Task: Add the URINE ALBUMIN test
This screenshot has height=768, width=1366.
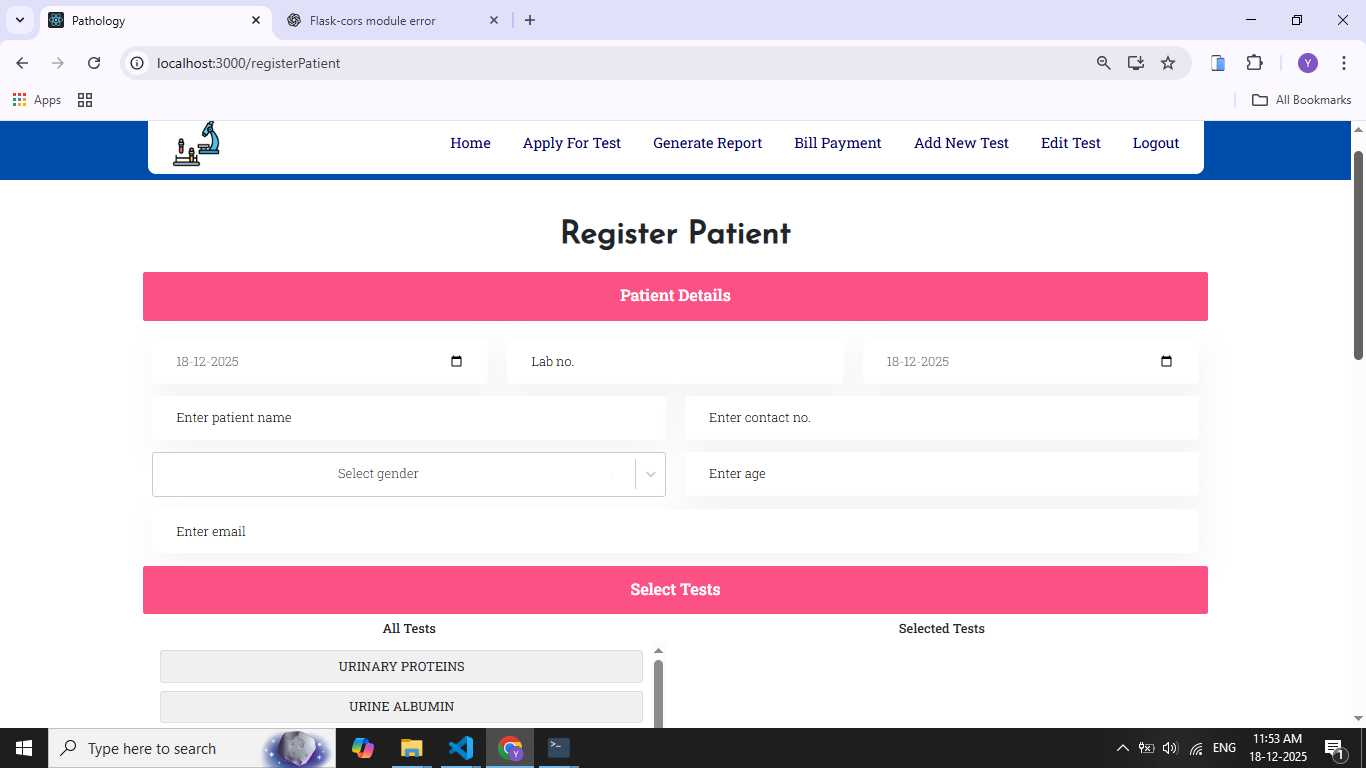Action: pyautogui.click(x=401, y=707)
